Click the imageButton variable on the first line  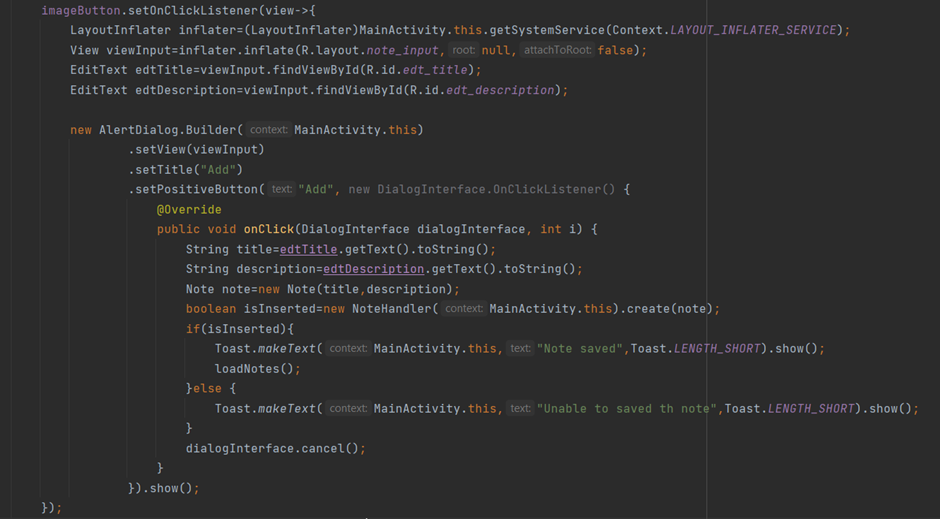pos(81,10)
